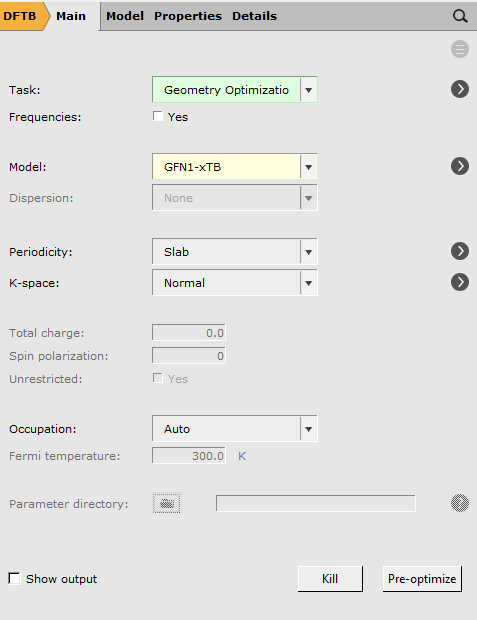Screen dimensions: 477x620
Task: Open Periodicity details arrow icon
Action: pyautogui.click(x=460, y=251)
